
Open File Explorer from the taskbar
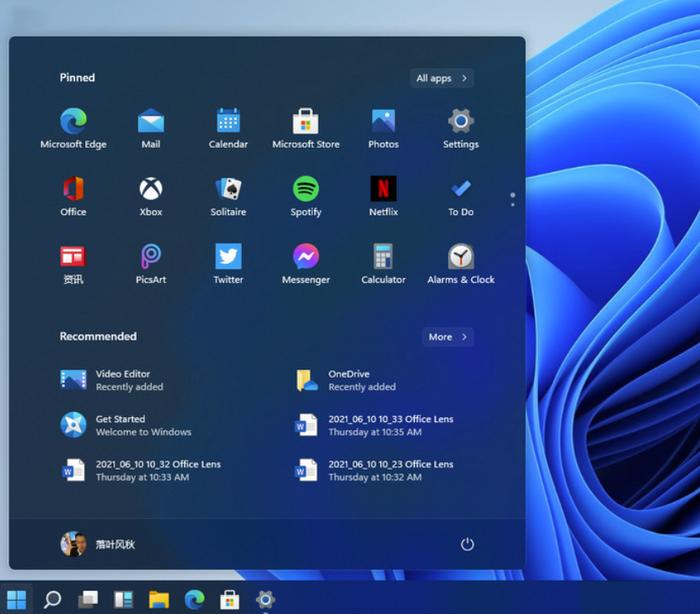159,599
